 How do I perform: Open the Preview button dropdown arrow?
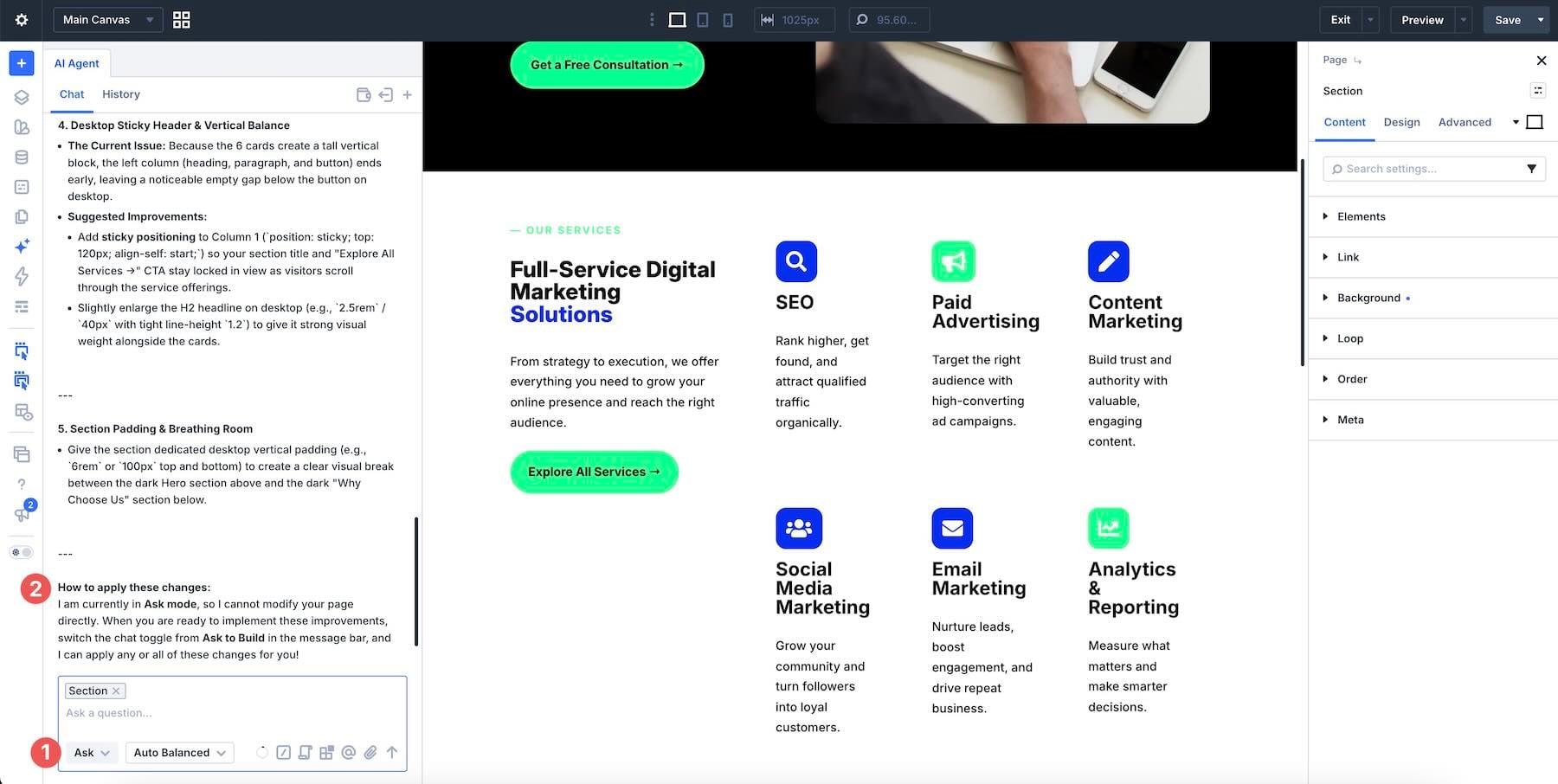point(1464,20)
